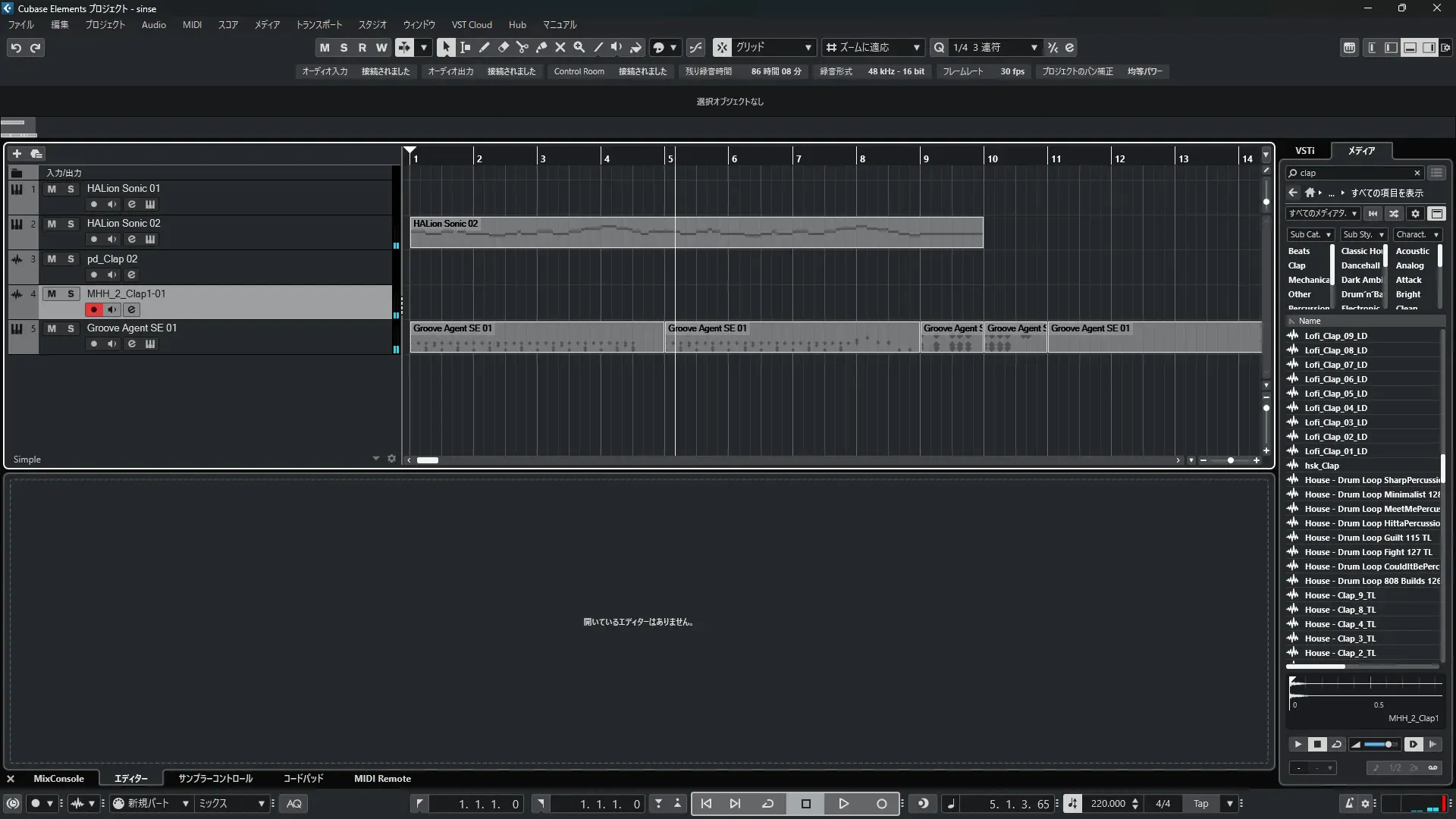Select Lofi_Clap_05_LD in media list
Image resolution: width=1456 pixels, height=819 pixels.
[x=1335, y=394]
